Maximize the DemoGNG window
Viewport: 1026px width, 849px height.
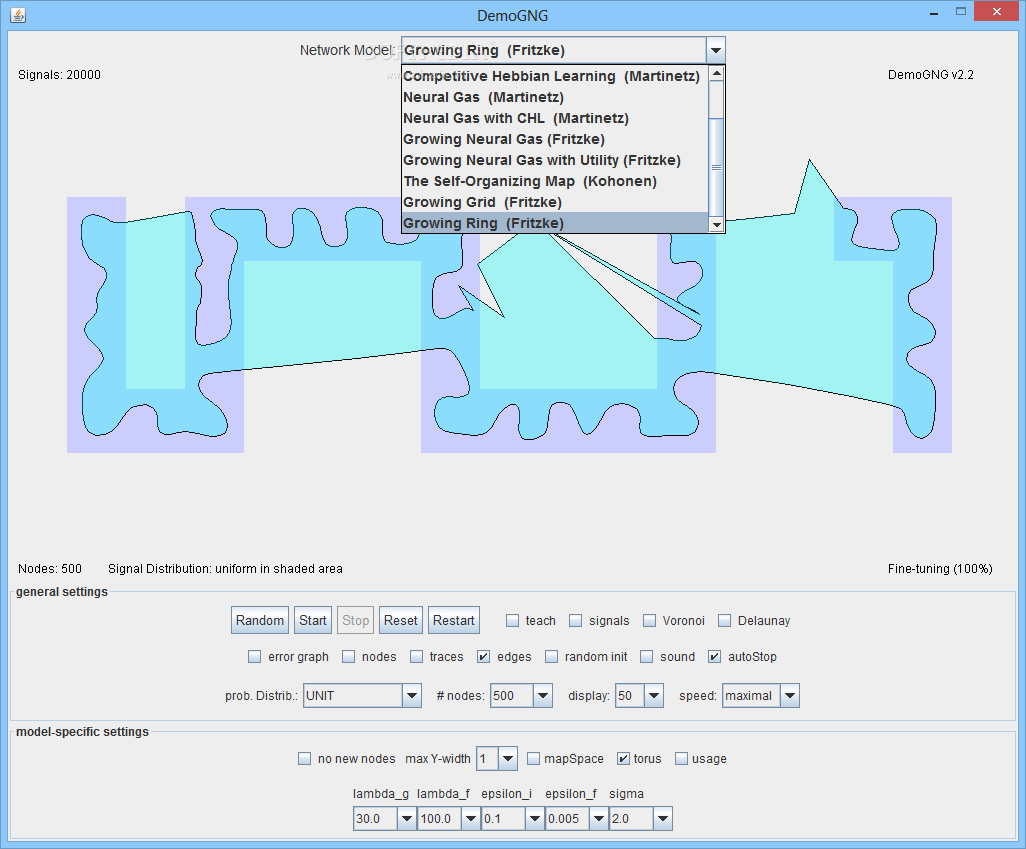[961, 12]
